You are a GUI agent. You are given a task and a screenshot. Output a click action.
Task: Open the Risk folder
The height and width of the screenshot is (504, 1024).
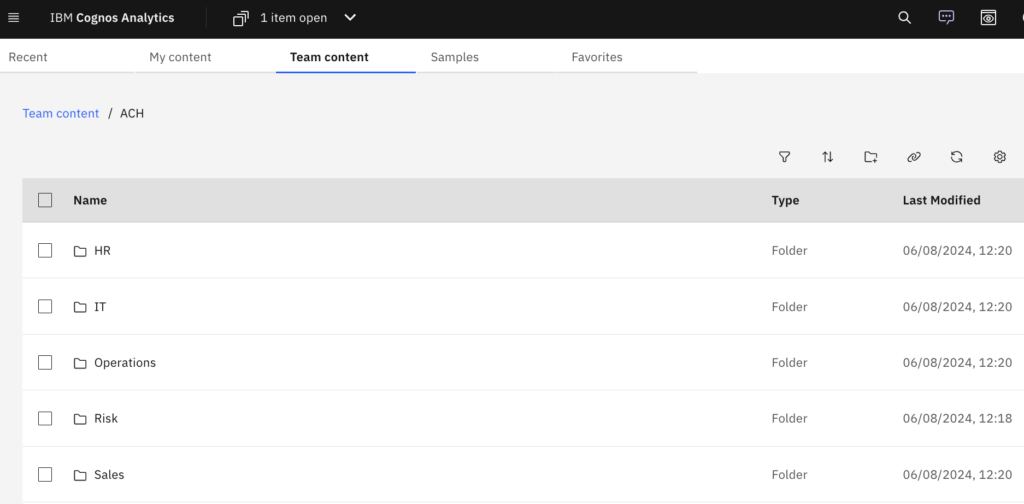click(x=106, y=419)
